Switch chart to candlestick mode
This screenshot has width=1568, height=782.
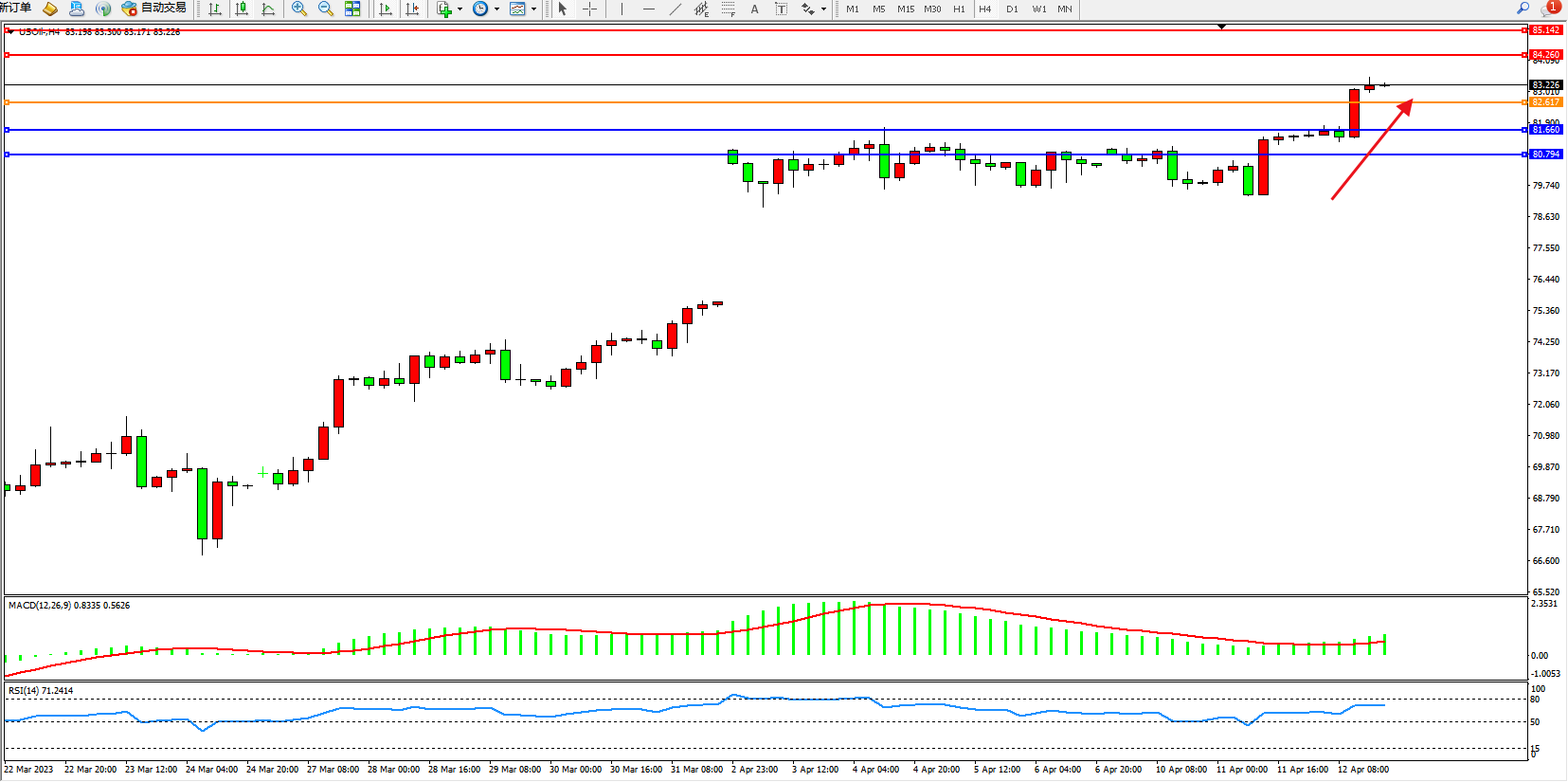242,9
